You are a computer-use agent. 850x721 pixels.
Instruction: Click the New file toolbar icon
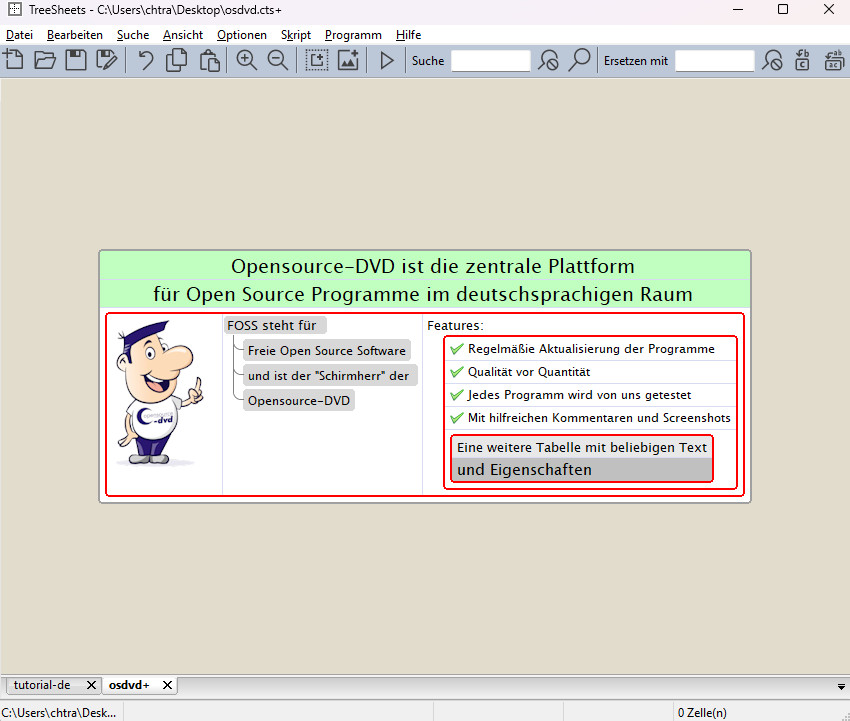pos(14,60)
